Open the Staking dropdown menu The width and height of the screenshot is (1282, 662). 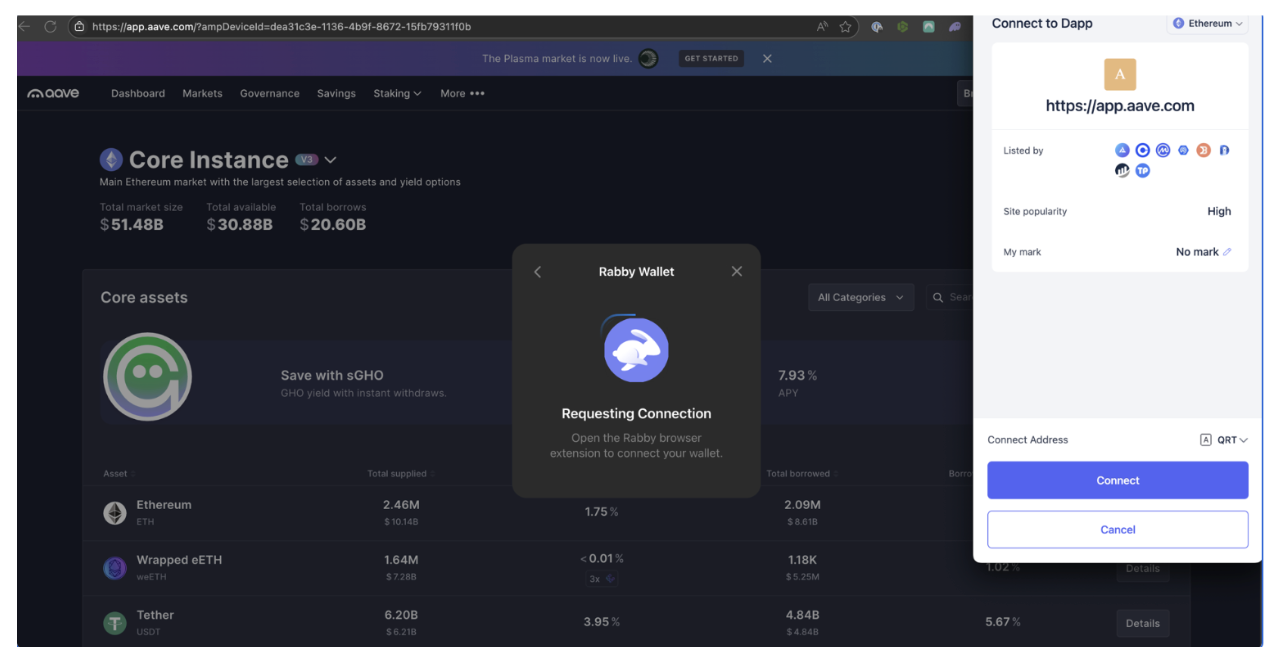point(397,93)
